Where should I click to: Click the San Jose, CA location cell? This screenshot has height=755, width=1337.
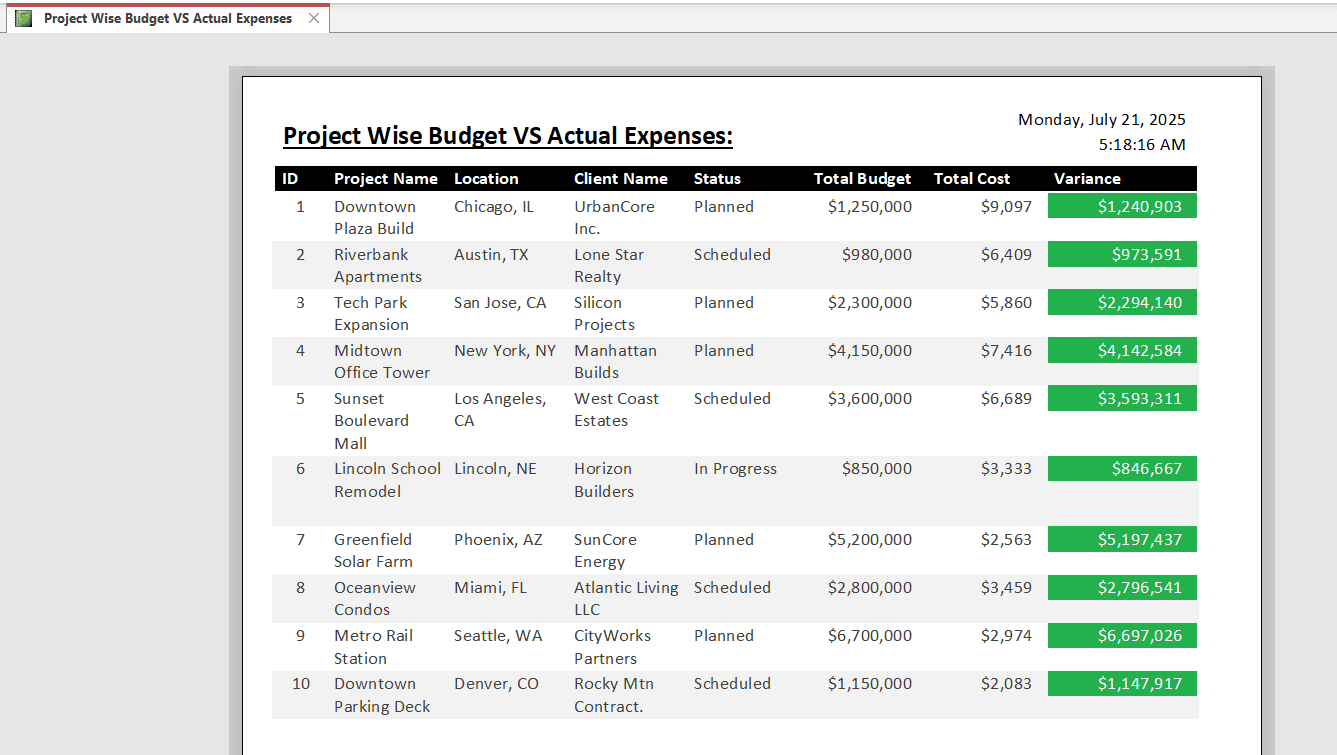point(500,303)
